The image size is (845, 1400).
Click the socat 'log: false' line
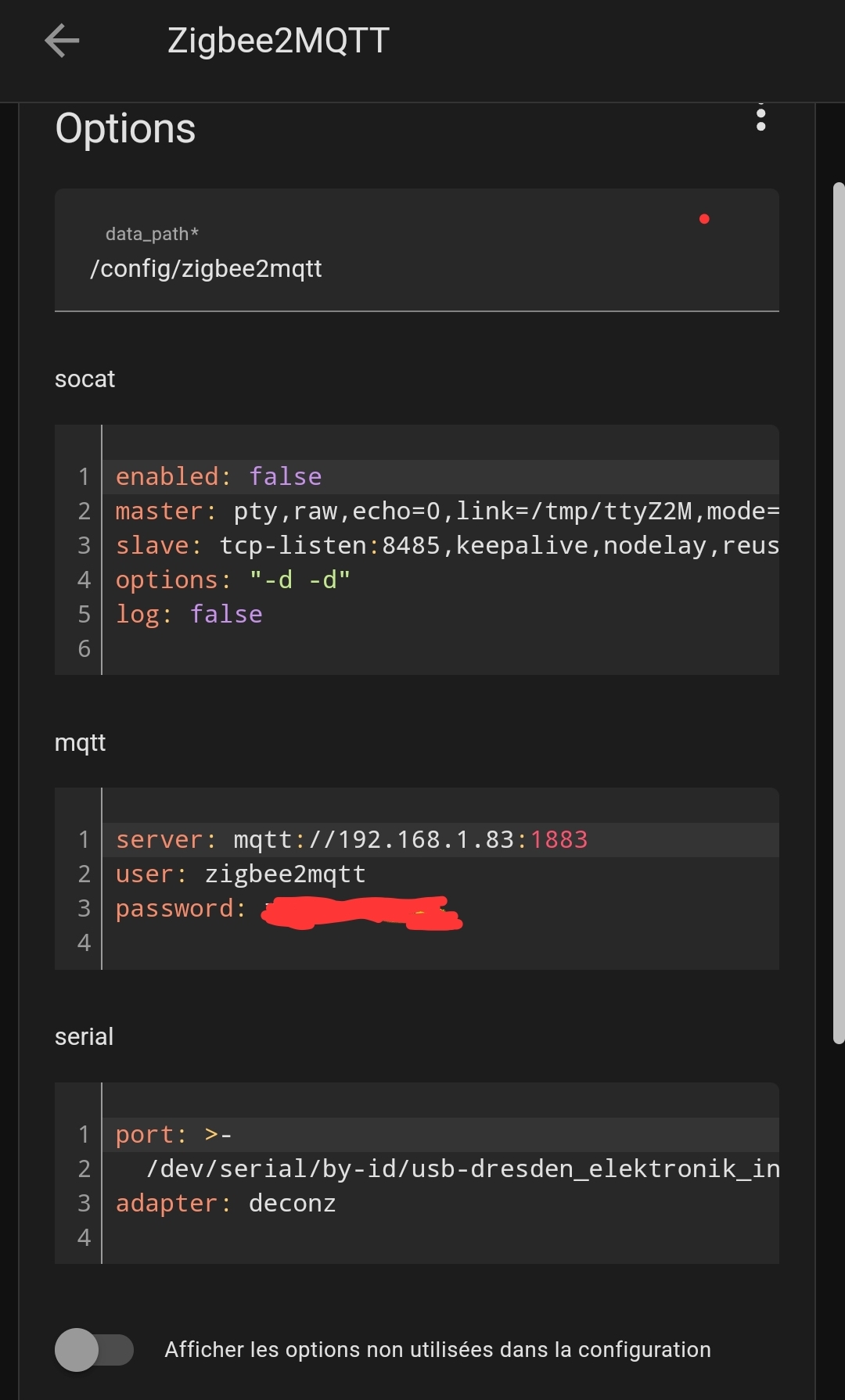coord(441,614)
